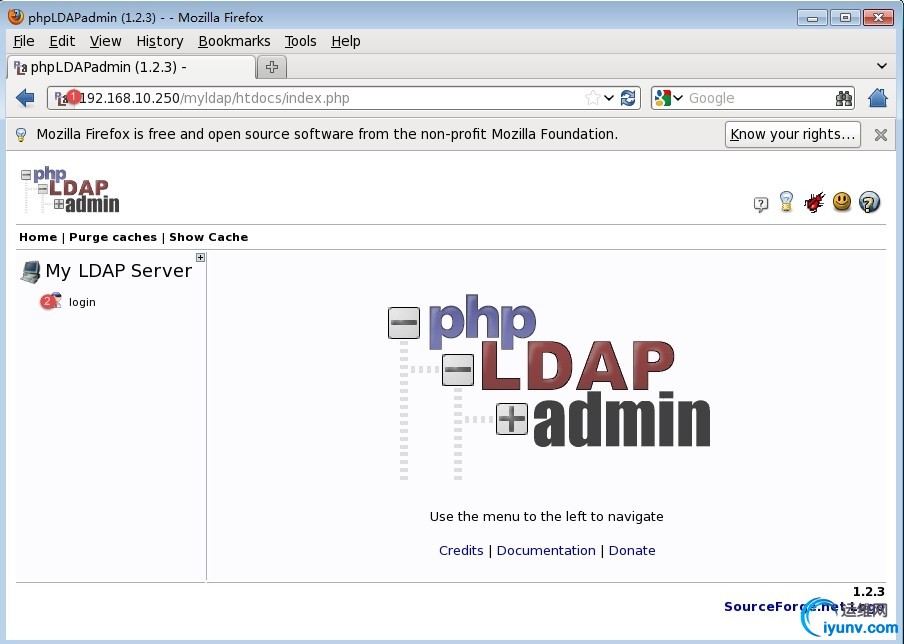This screenshot has width=904, height=644.
Task: Click the small phpLDAPadmin logo
Action: point(70,190)
